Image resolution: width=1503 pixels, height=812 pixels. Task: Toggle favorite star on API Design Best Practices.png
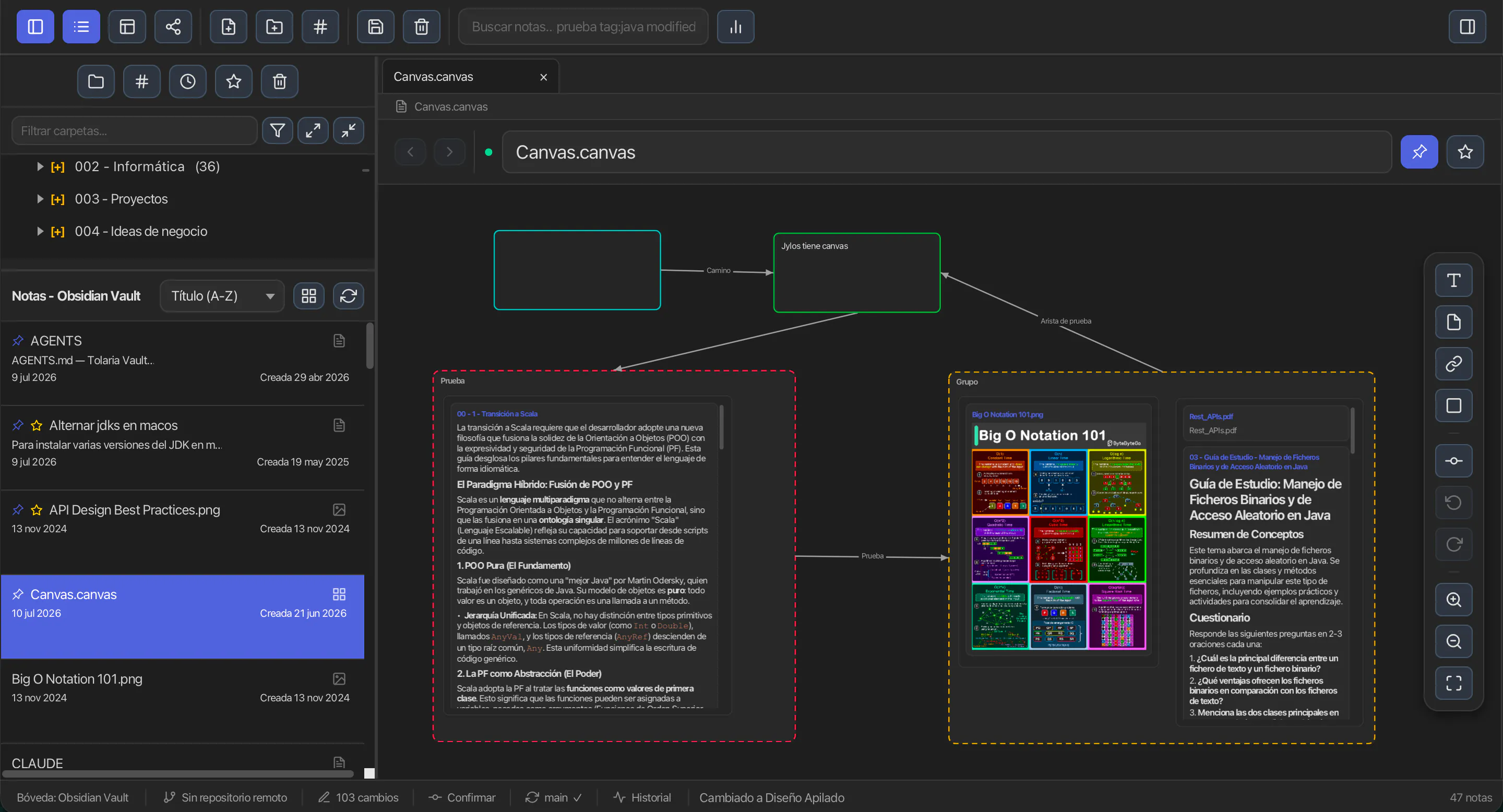(37, 510)
